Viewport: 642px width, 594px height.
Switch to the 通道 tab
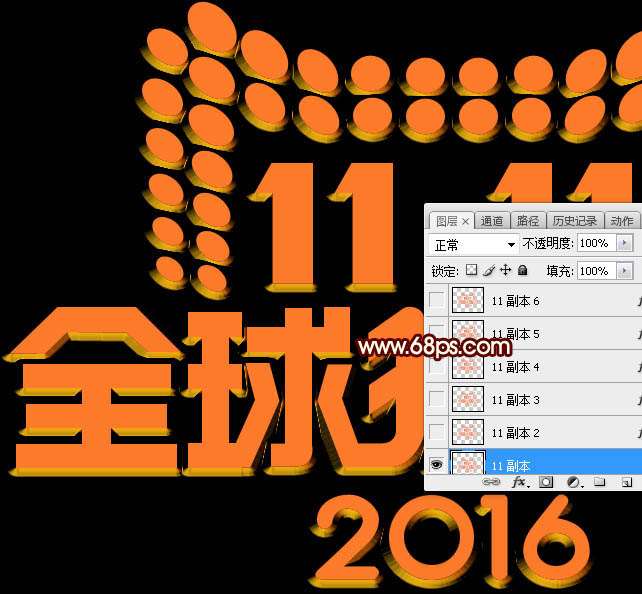tap(492, 221)
